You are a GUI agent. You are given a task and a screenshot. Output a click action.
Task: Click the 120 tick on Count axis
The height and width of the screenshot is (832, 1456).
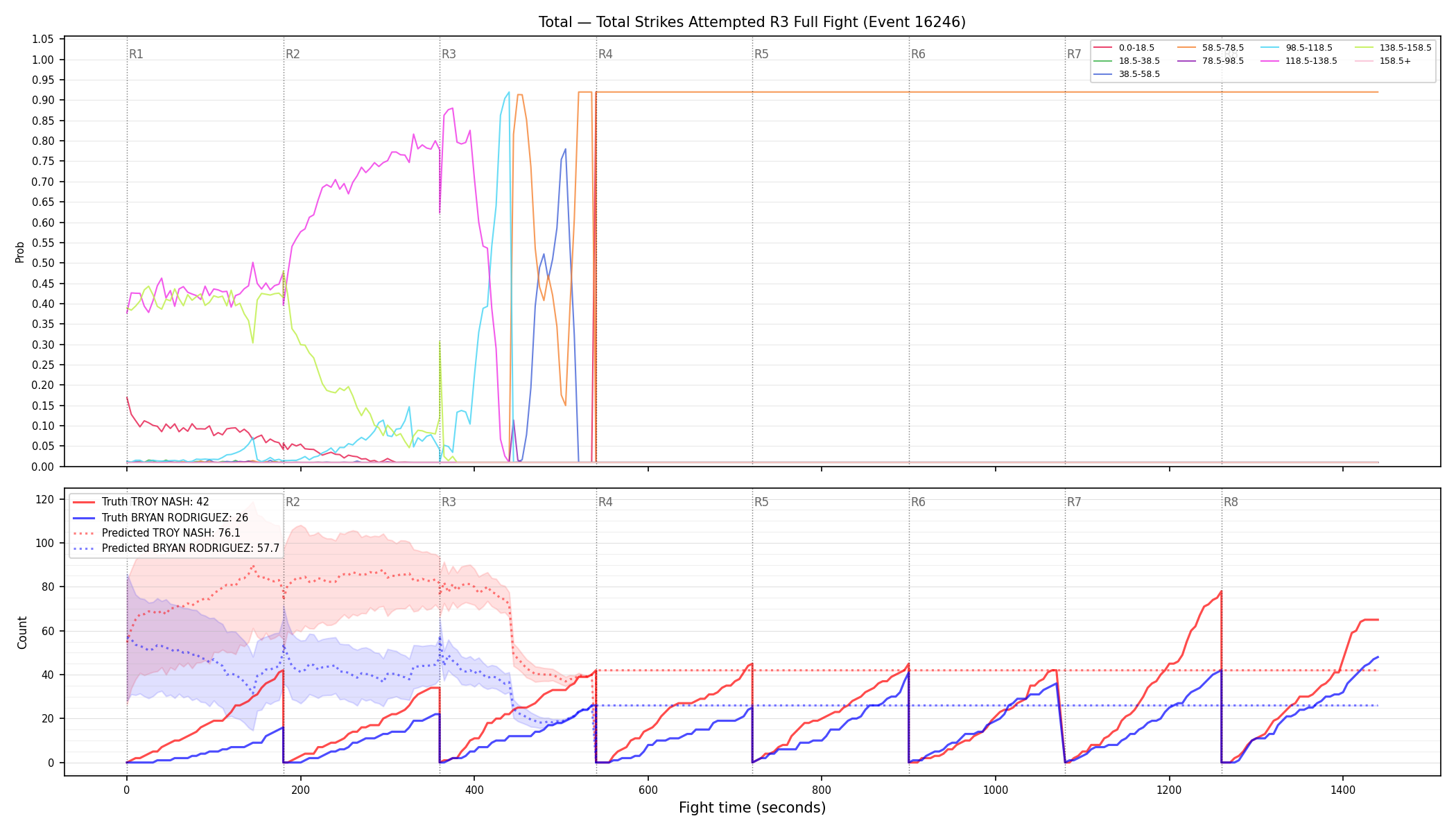click(46, 499)
